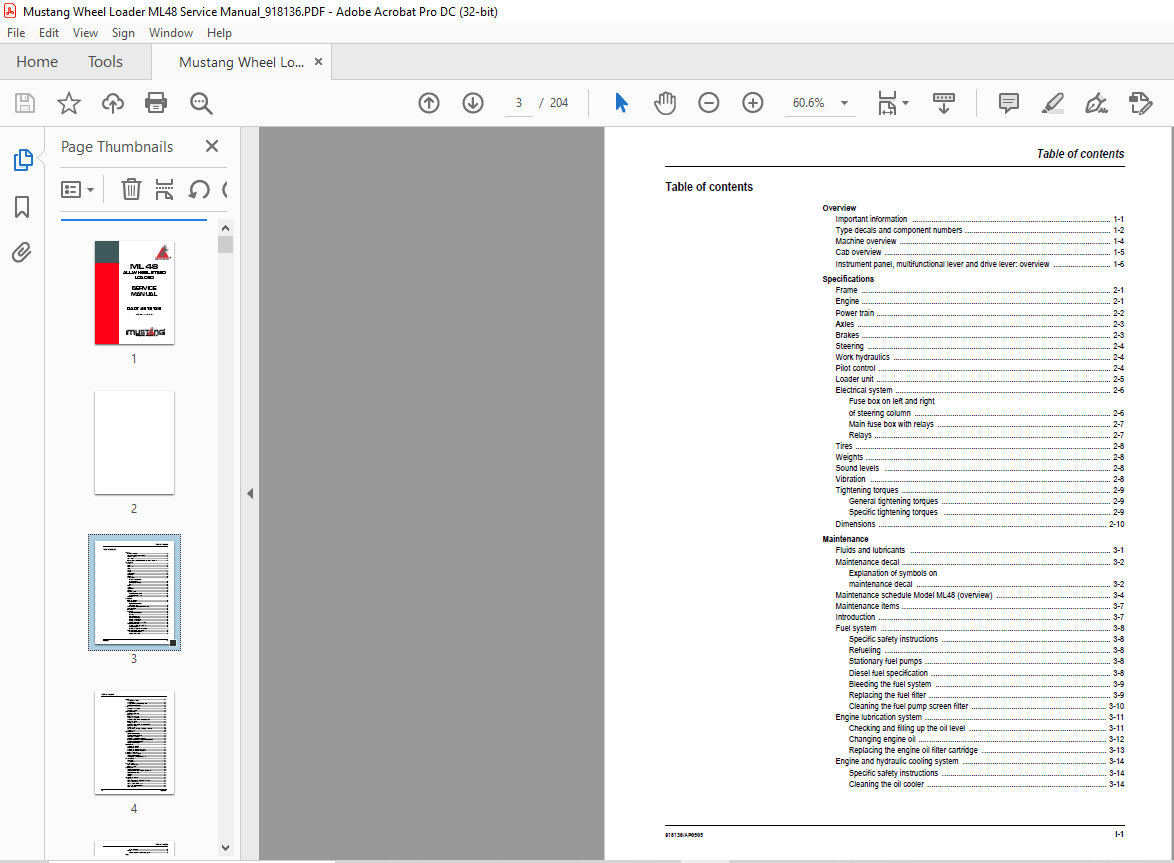
Task: Click the Print pages thumbnail icon
Action: point(164,189)
